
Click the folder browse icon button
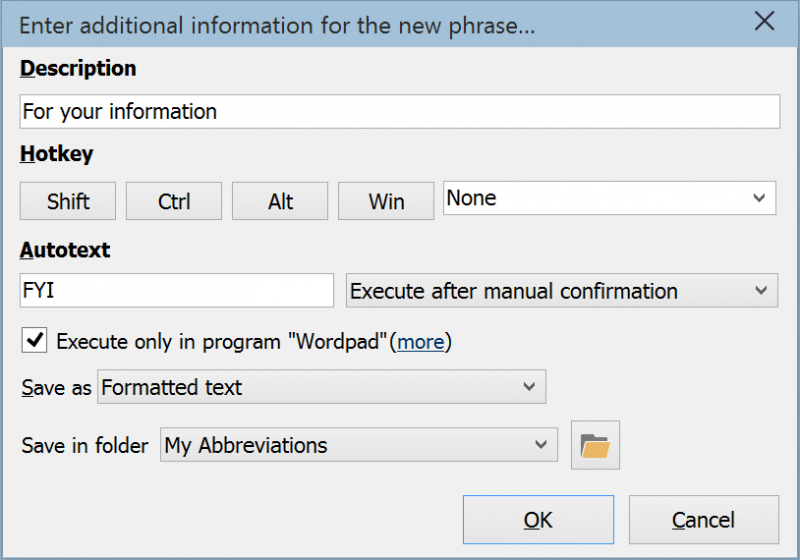tap(595, 445)
